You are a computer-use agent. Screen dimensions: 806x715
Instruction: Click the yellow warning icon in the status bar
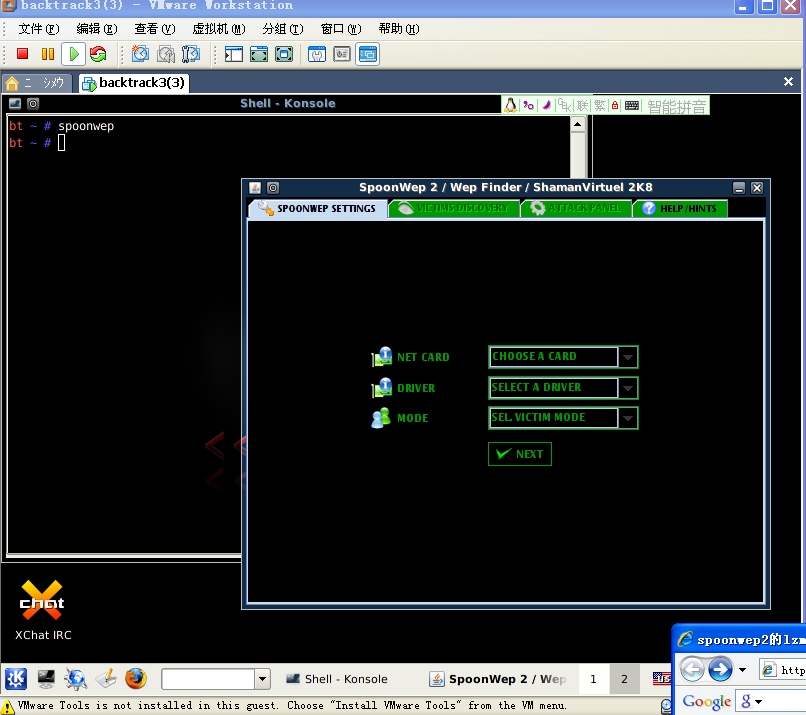click(8, 706)
